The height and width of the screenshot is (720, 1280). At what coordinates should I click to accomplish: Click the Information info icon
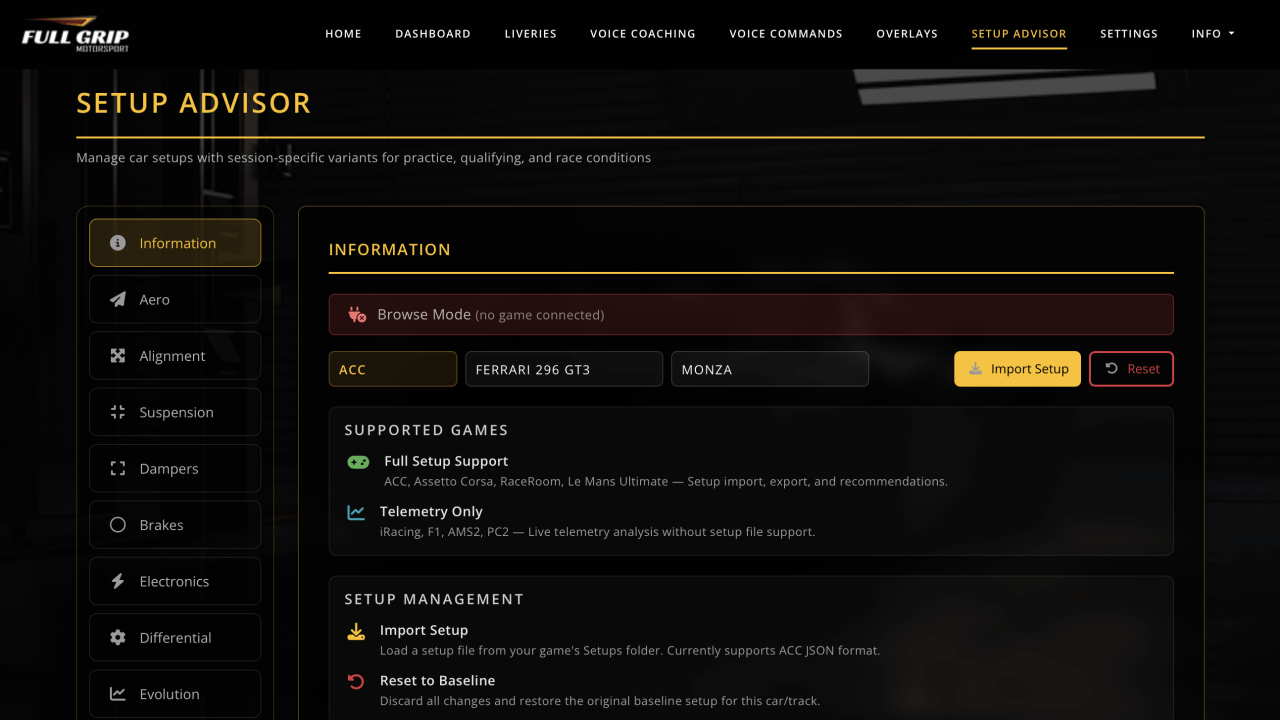pos(117,242)
